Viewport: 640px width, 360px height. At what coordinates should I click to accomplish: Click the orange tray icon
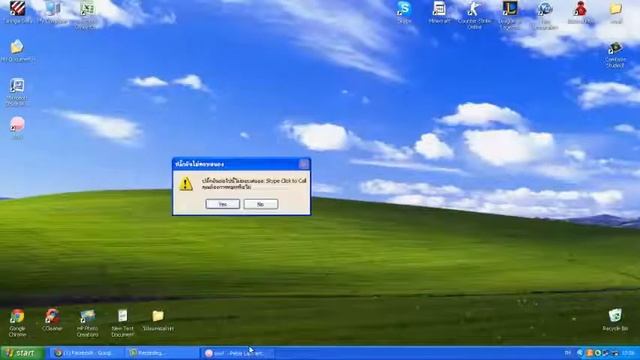[x=589, y=353]
